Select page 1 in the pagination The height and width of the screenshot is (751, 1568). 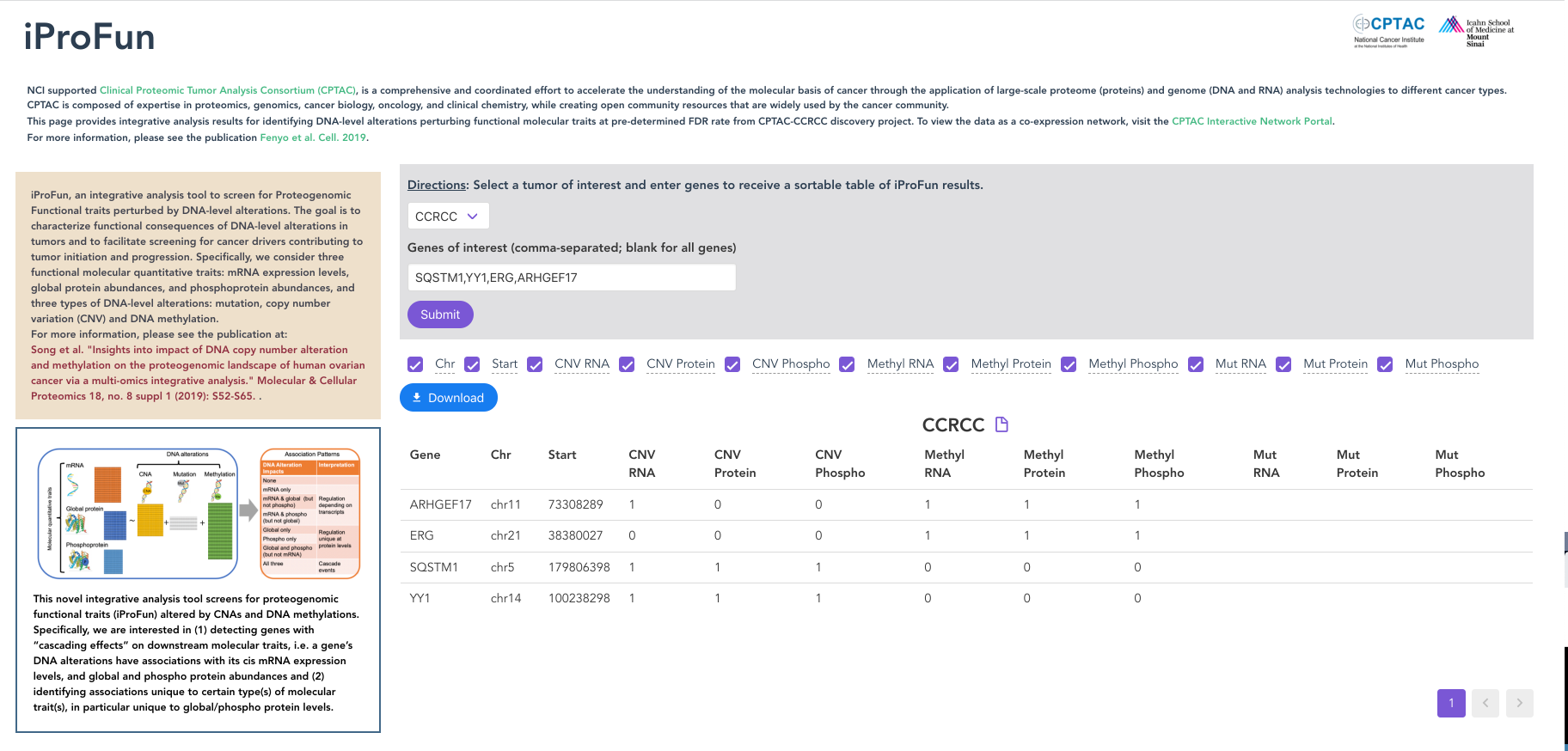click(x=1450, y=703)
